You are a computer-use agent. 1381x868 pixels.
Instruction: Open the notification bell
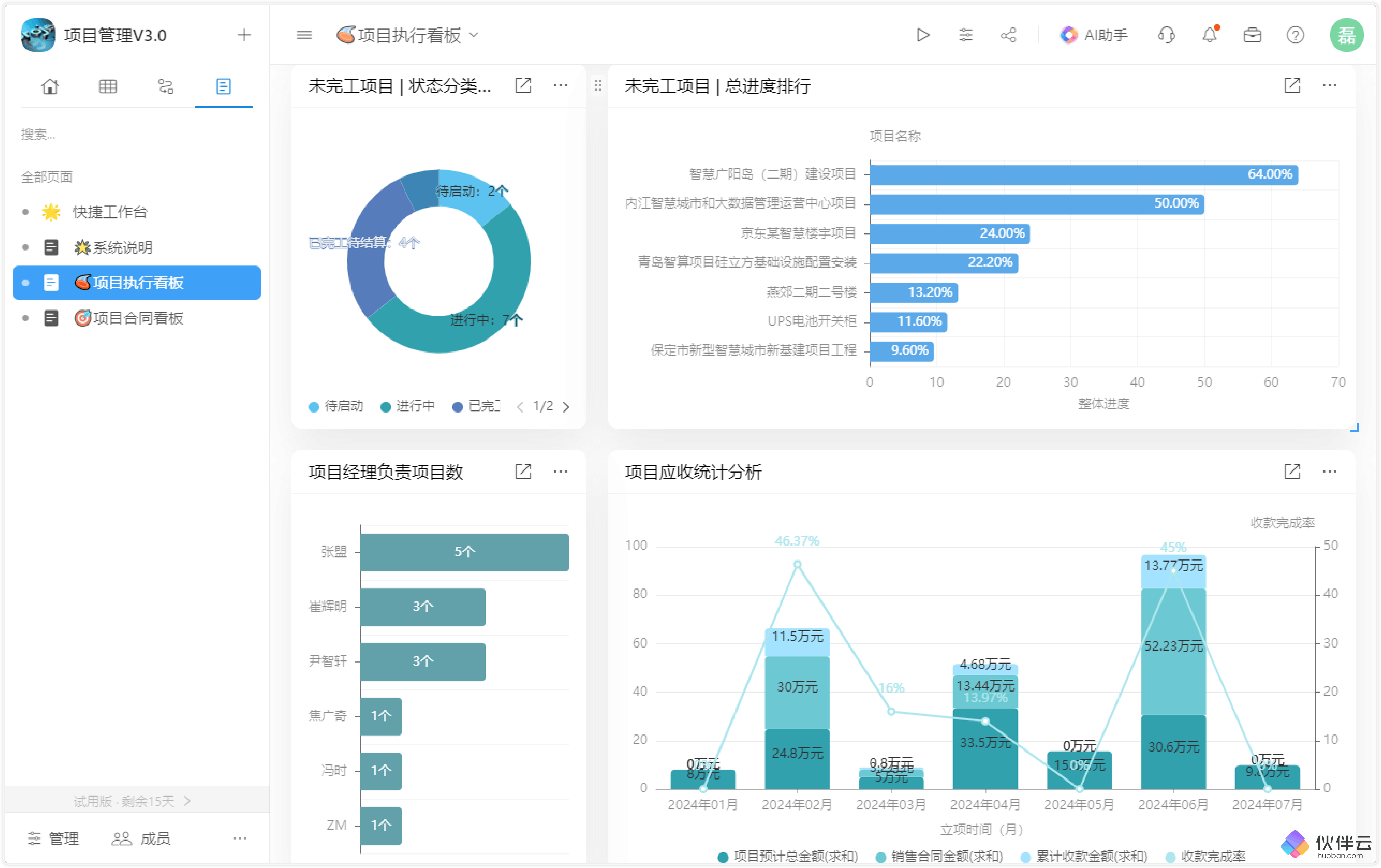point(1209,35)
